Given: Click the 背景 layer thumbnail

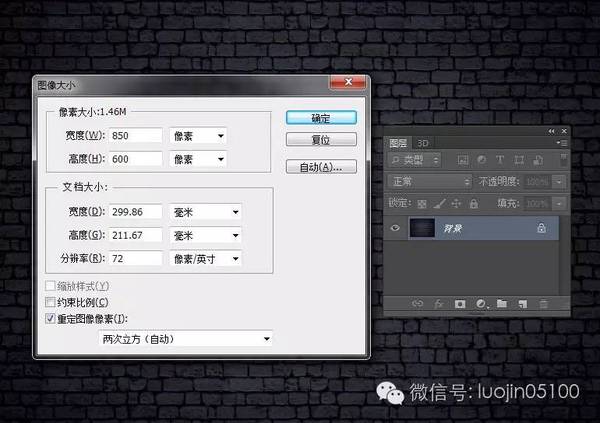Looking at the screenshot, I should 422,228.
